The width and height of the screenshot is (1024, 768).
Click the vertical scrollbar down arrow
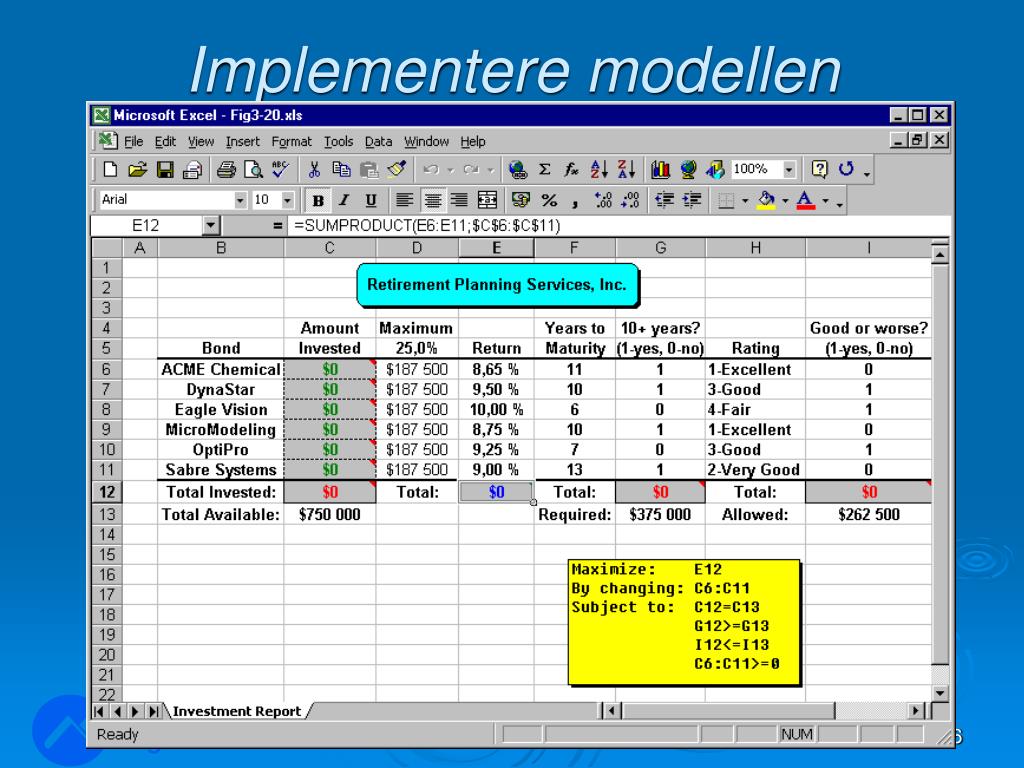(x=940, y=694)
